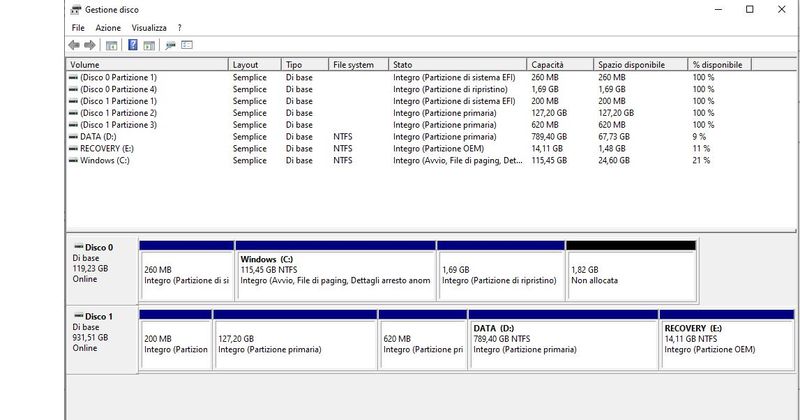800x420 pixels.
Task: Select the Windows (C:) partition block on Disco 0
Action: [336, 270]
